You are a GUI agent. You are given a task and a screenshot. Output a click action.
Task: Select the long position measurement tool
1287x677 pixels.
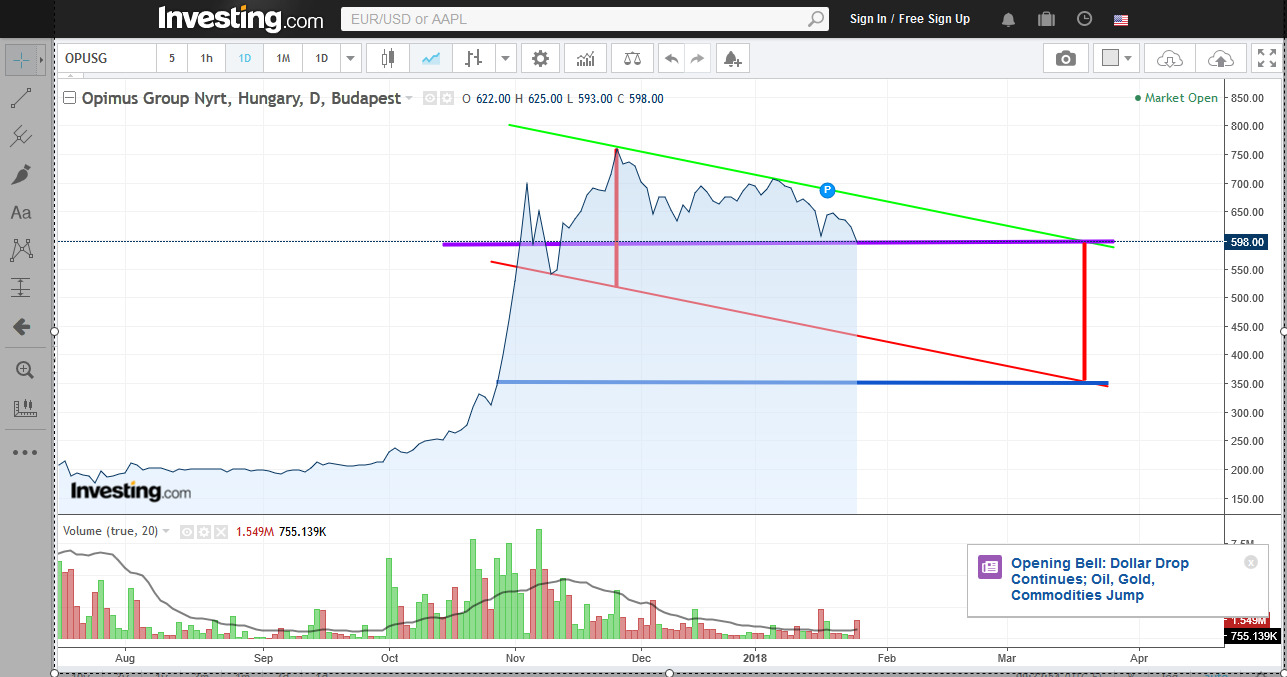tap(21, 288)
